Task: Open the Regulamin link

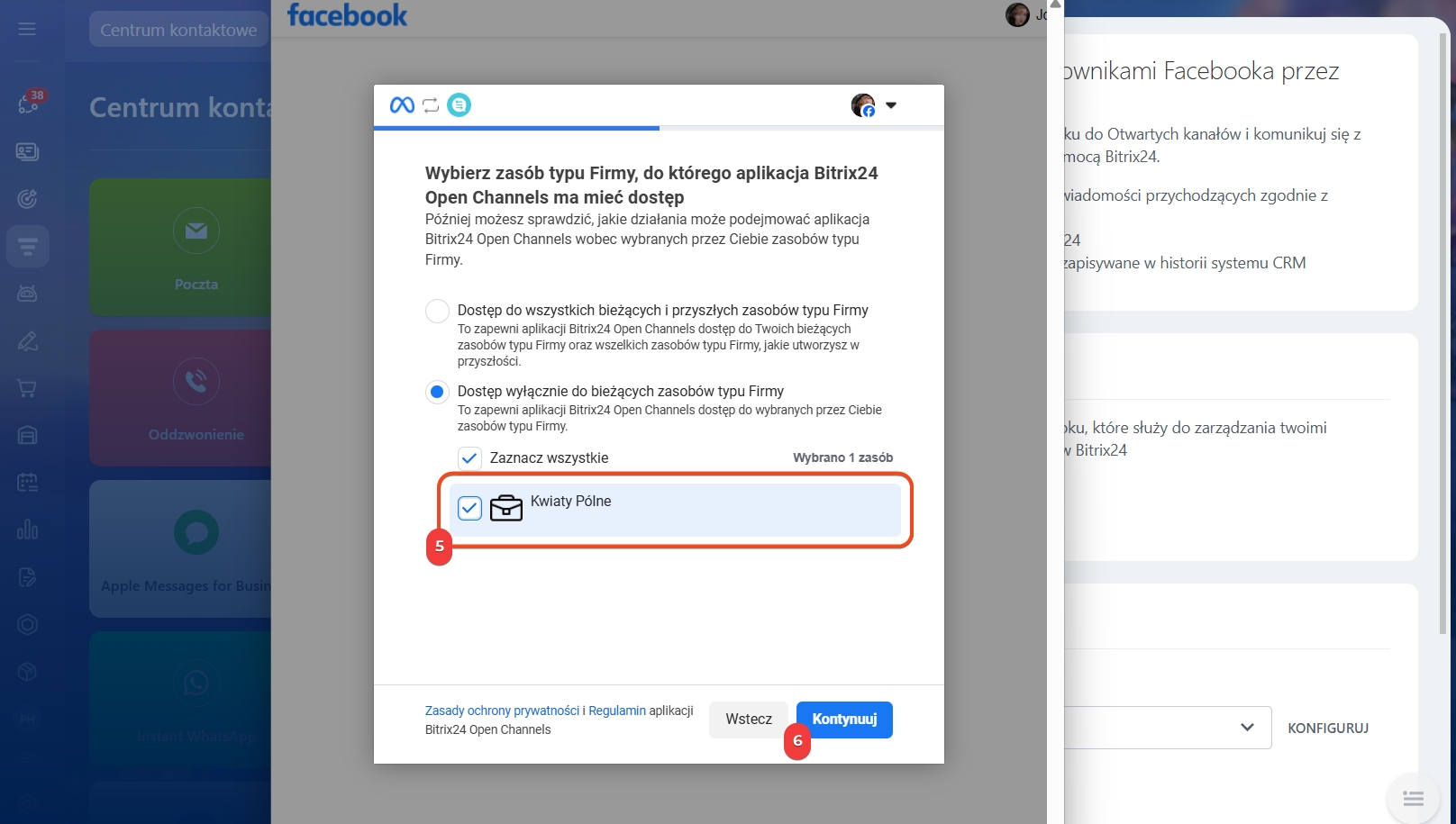Action: tap(617, 711)
